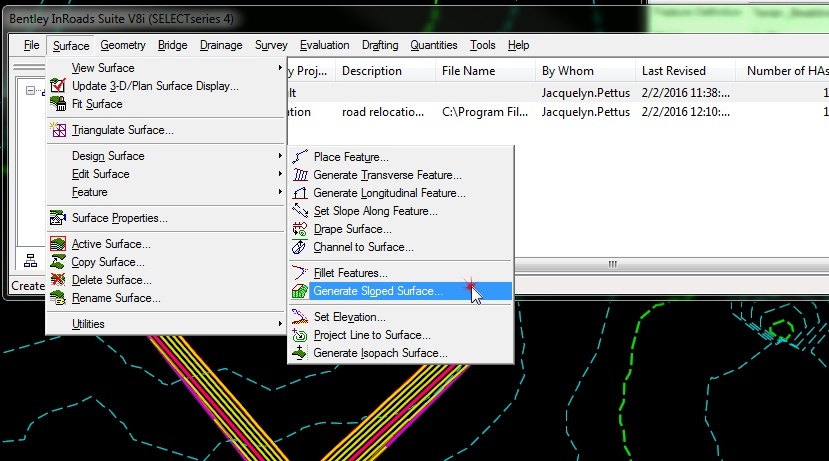Select Generate Sloped Surface... menu entry

401,291
